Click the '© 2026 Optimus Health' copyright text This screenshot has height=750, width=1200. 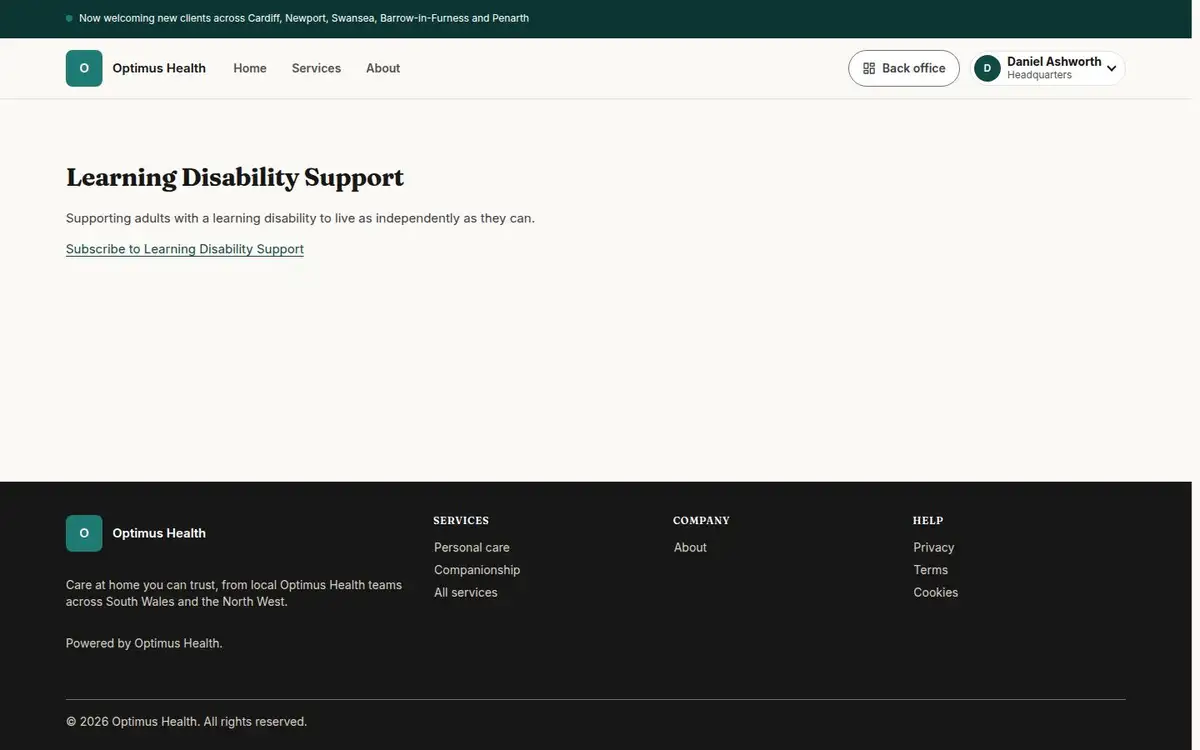coord(186,721)
